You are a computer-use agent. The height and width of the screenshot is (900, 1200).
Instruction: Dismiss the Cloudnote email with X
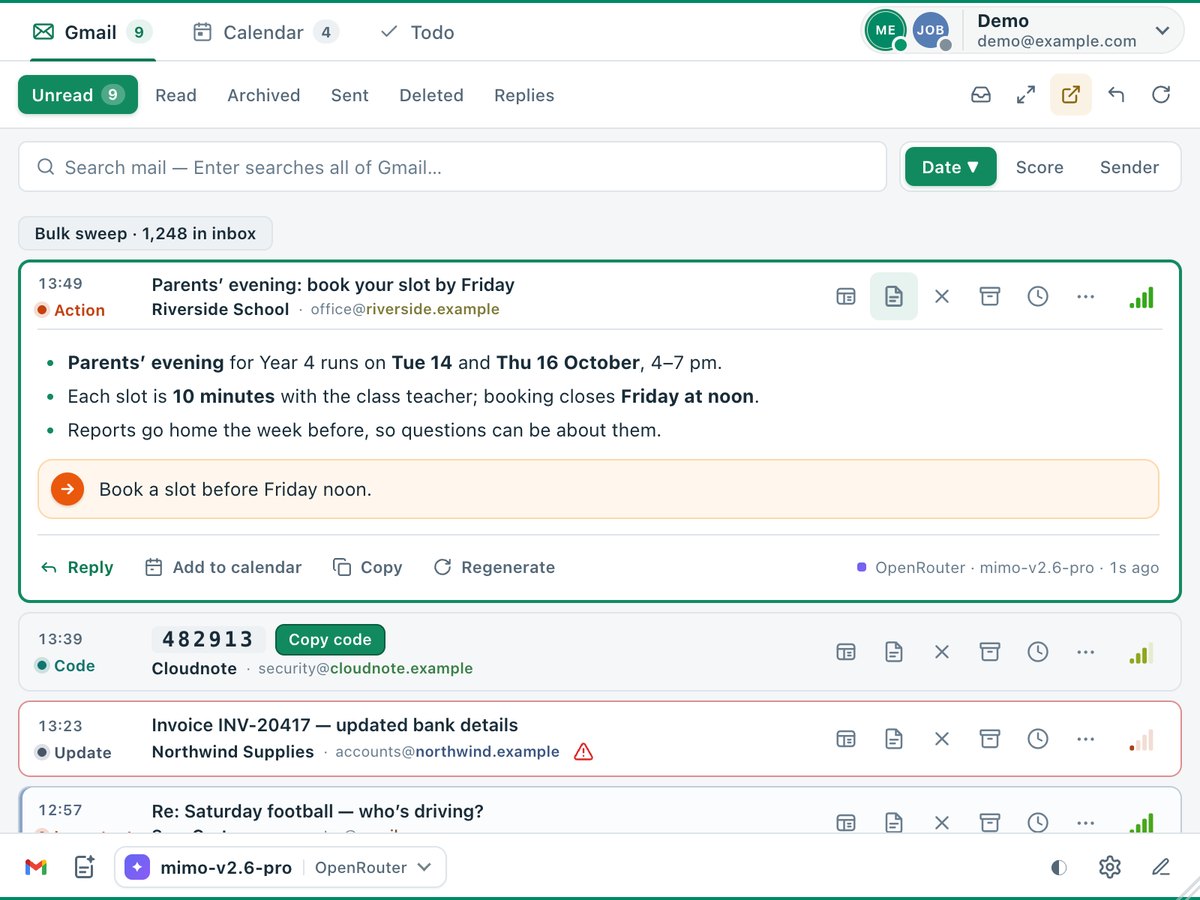[x=942, y=652]
